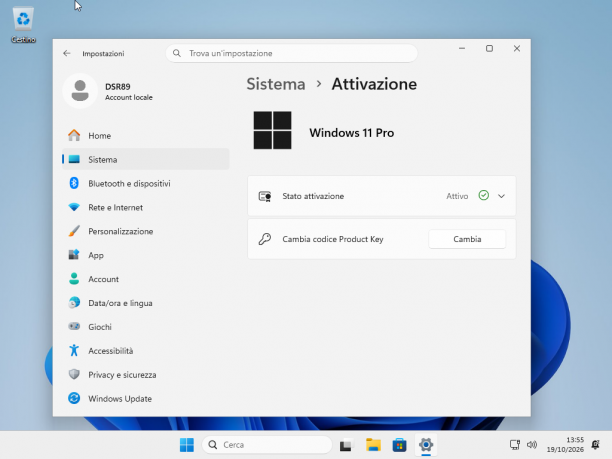Click the network tray icon

pyautogui.click(x=515, y=445)
